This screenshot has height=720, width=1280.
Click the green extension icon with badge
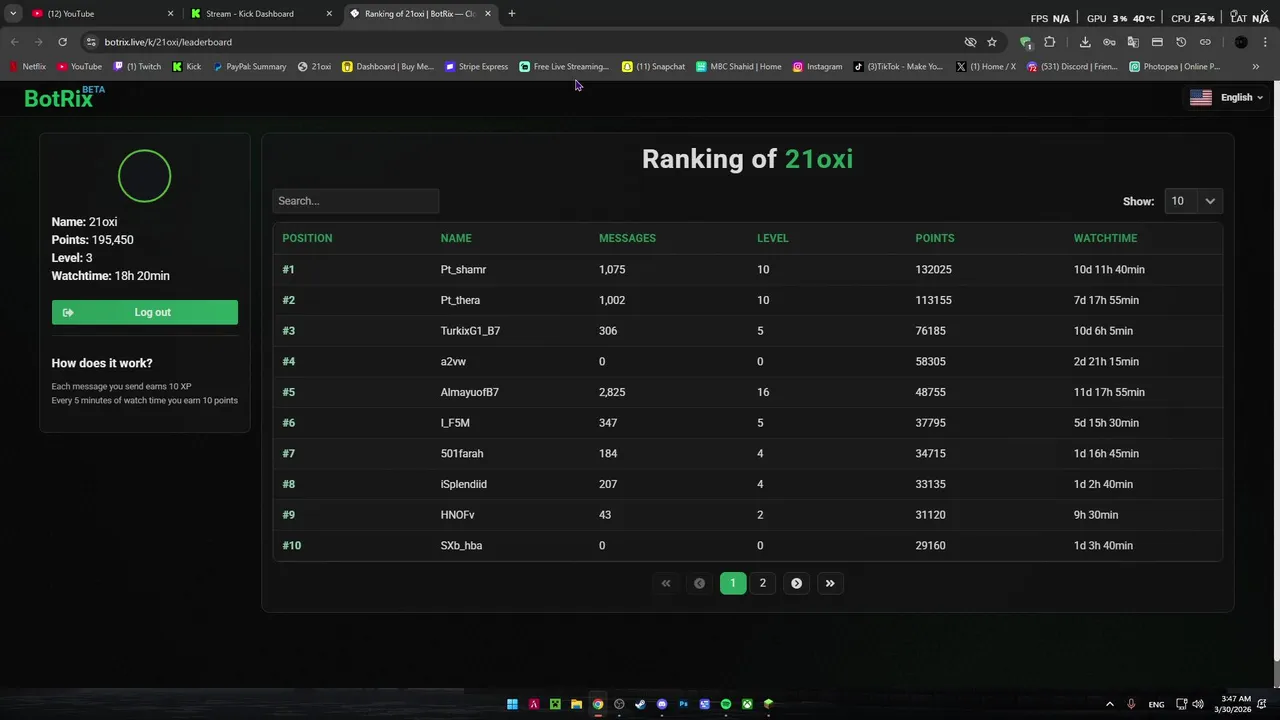point(1026,42)
